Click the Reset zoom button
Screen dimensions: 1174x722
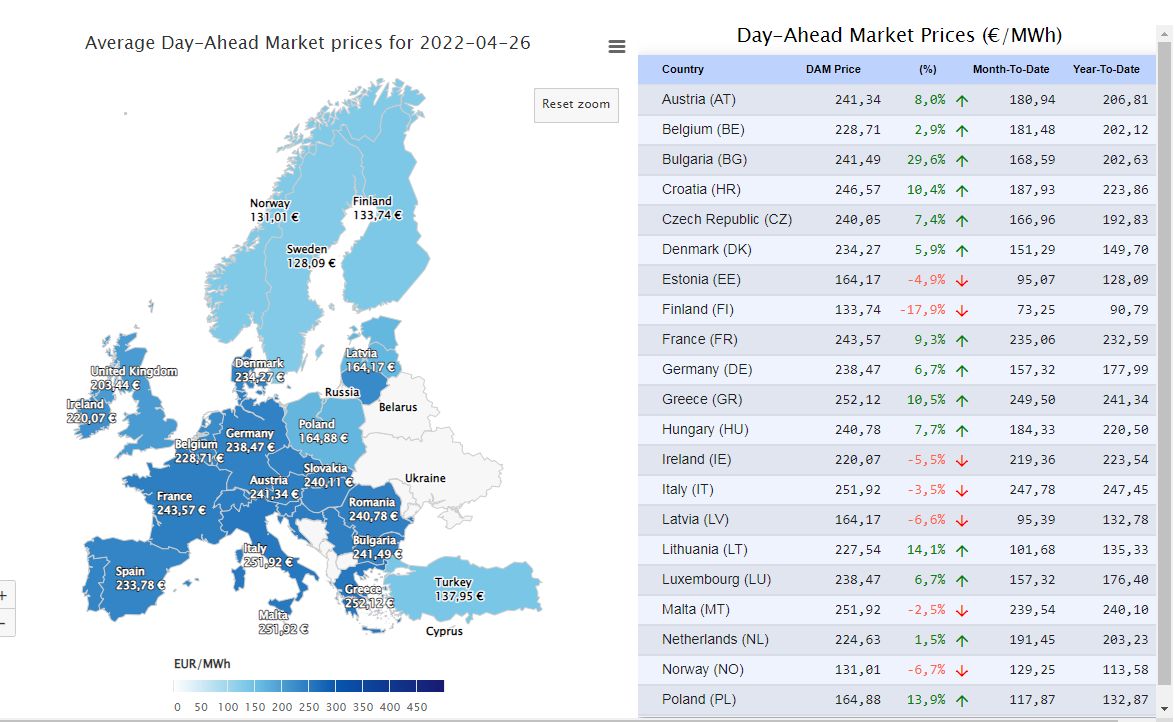pyautogui.click(x=576, y=105)
